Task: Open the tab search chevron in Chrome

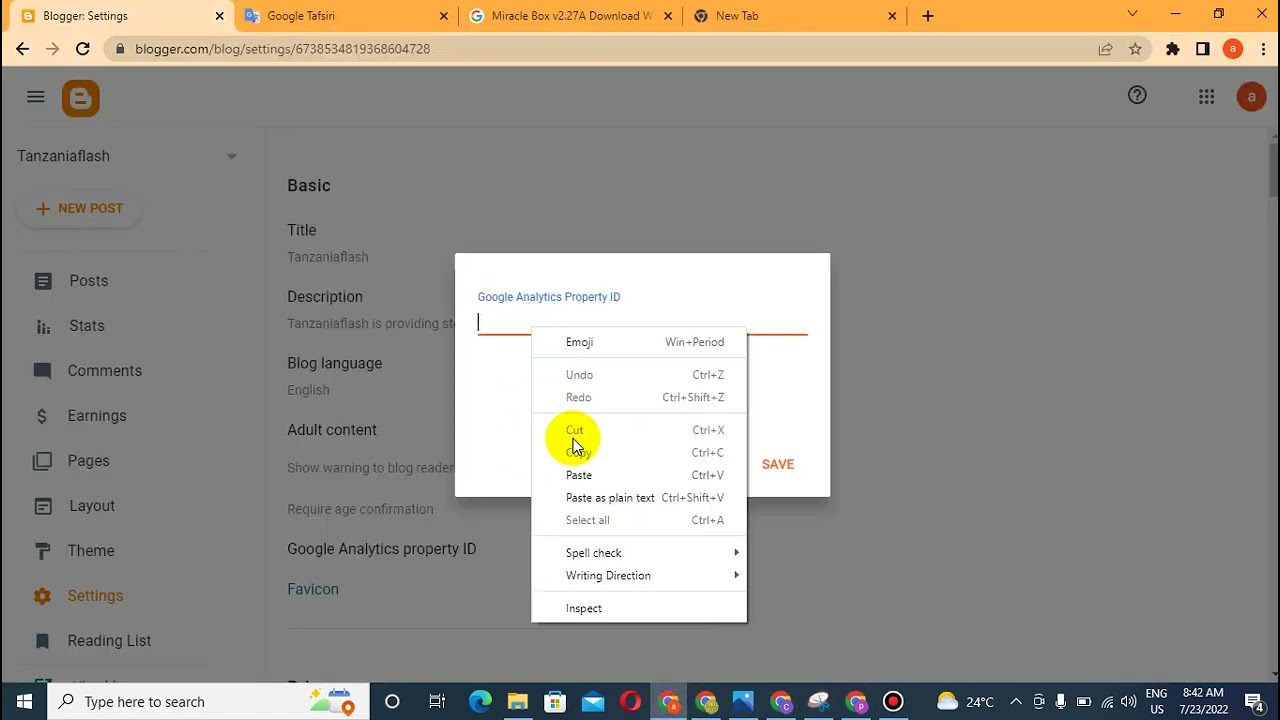Action: click(1132, 14)
